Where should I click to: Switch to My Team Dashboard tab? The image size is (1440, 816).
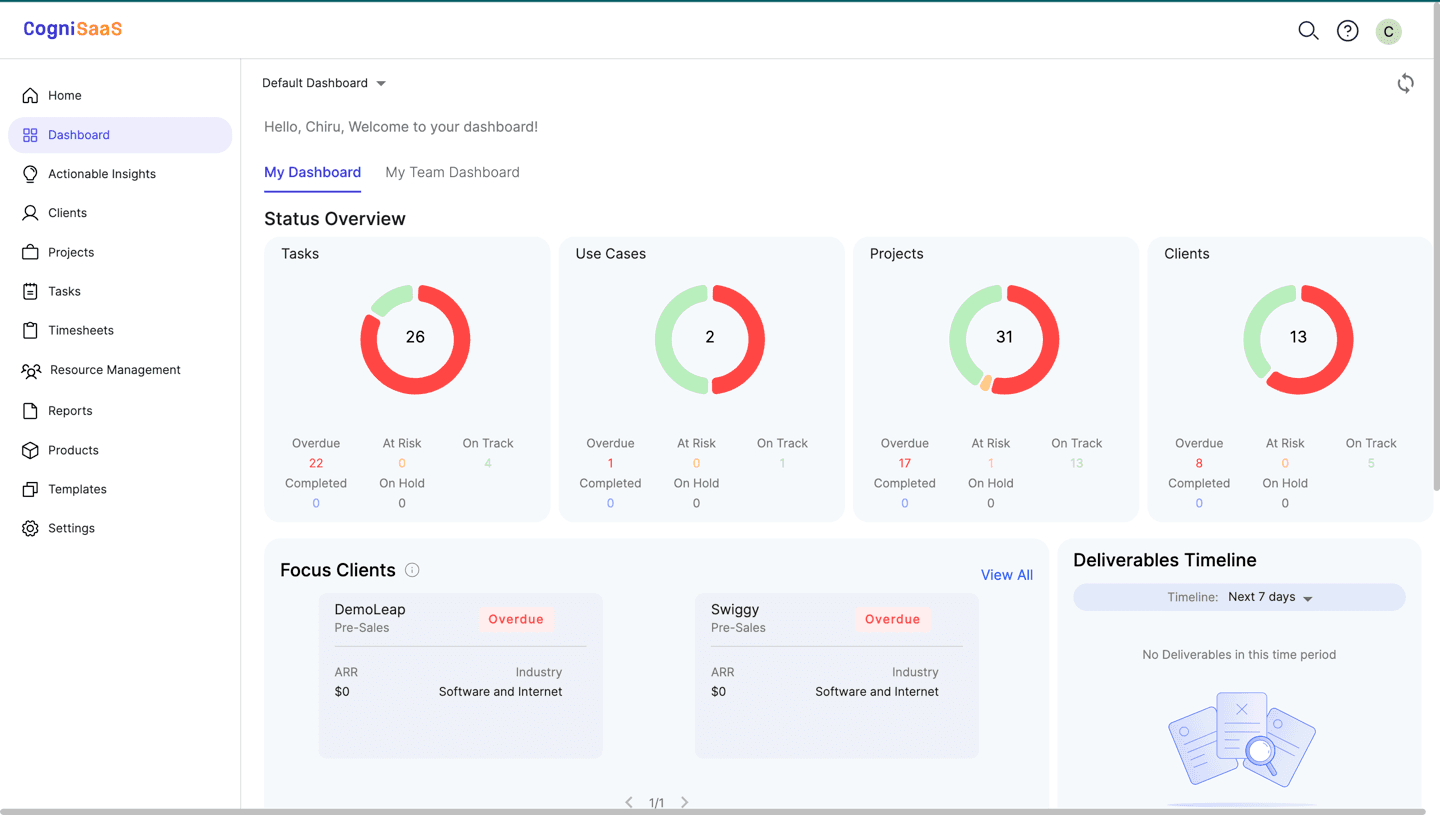pos(452,172)
